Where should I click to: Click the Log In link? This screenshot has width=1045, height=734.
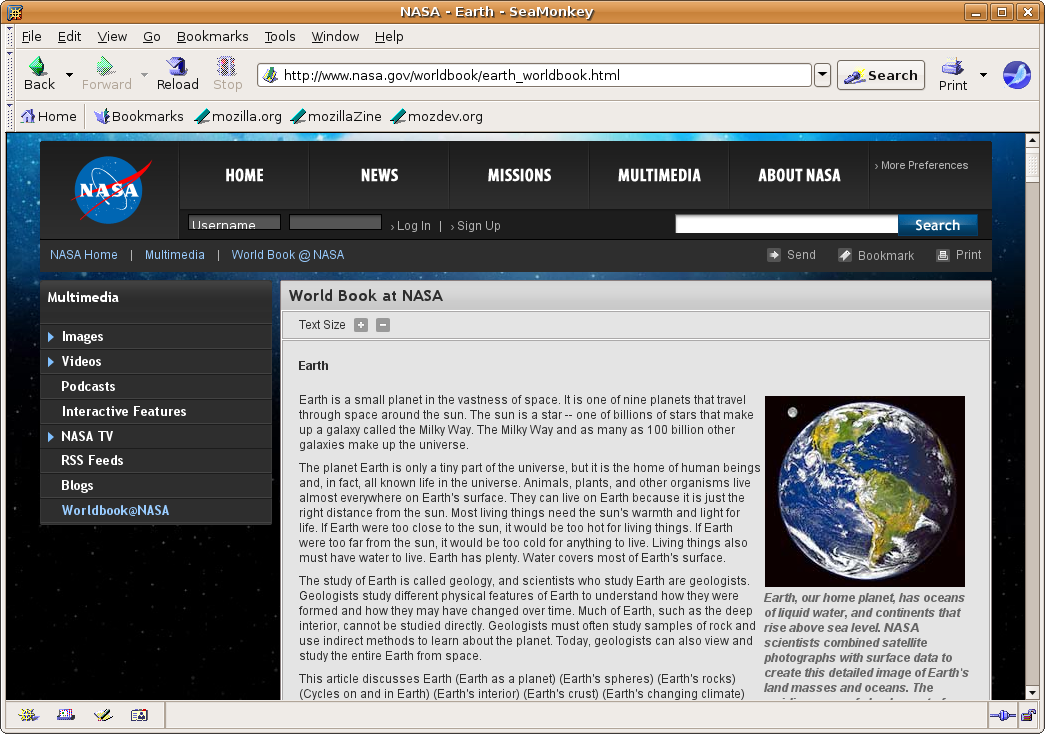(x=411, y=226)
